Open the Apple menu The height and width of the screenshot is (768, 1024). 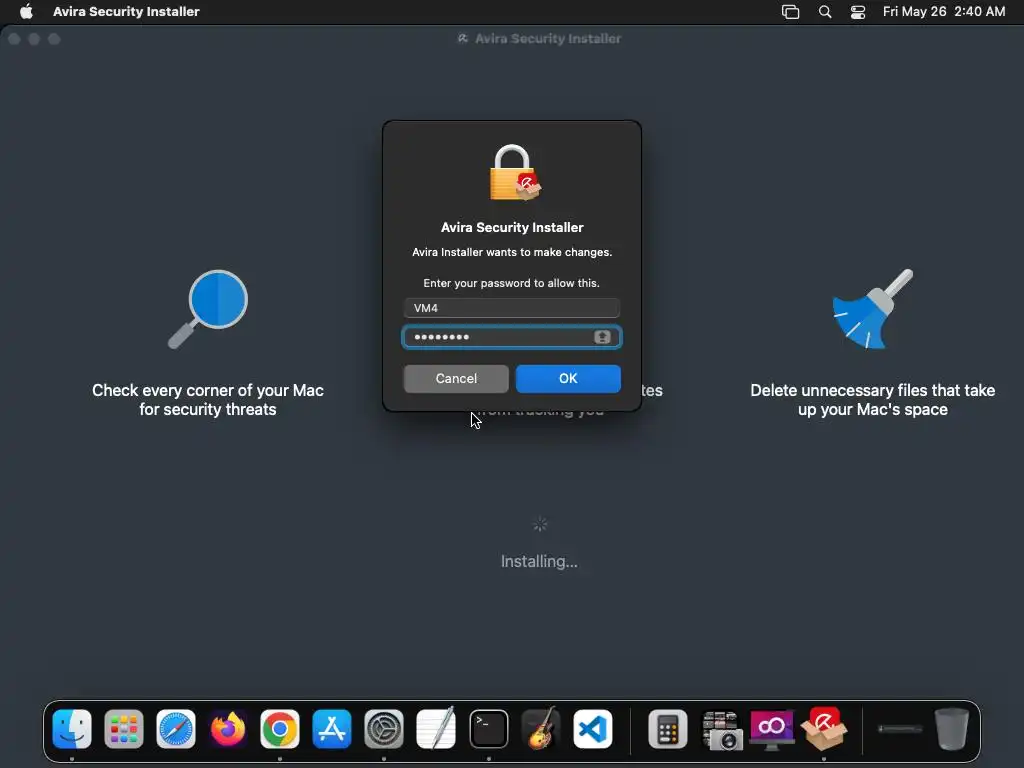(26, 11)
